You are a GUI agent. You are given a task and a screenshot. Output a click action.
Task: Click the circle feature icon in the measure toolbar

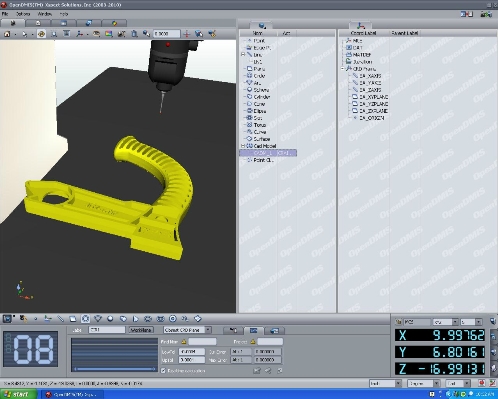pyautogui.click(x=85, y=319)
